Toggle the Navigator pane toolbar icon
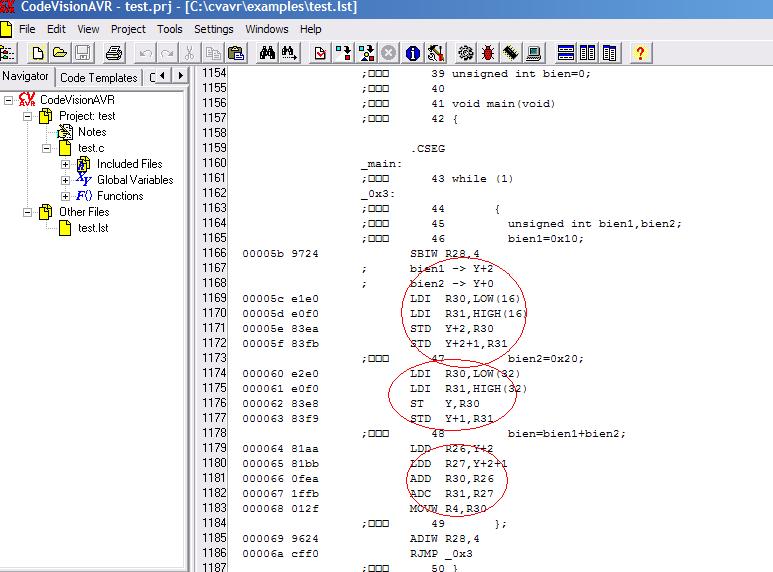The image size is (773, 572). pyautogui.click(x=7, y=53)
